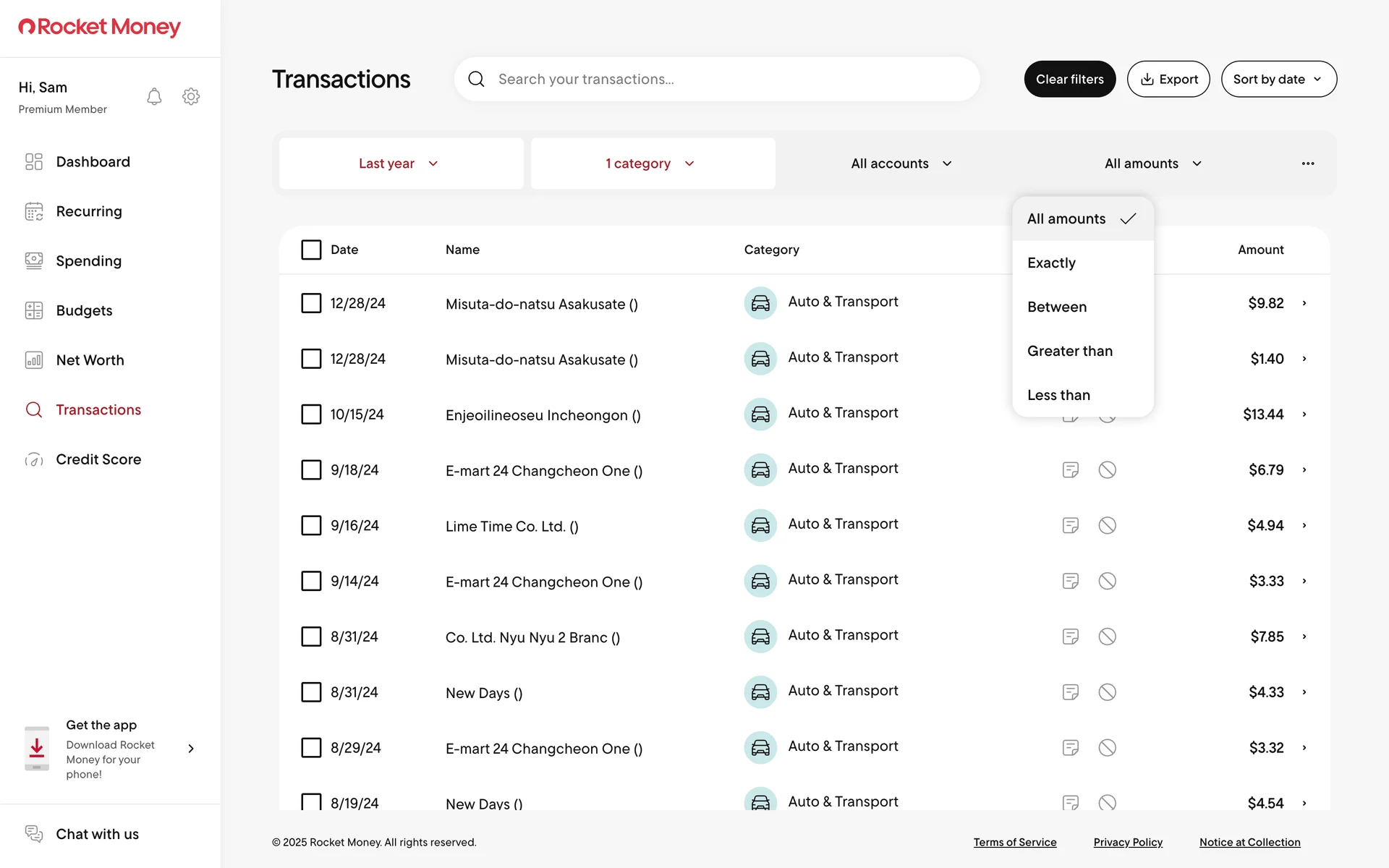Open the Sort by date dropdown
The image size is (1389, 868).
tap(1278, 80)
